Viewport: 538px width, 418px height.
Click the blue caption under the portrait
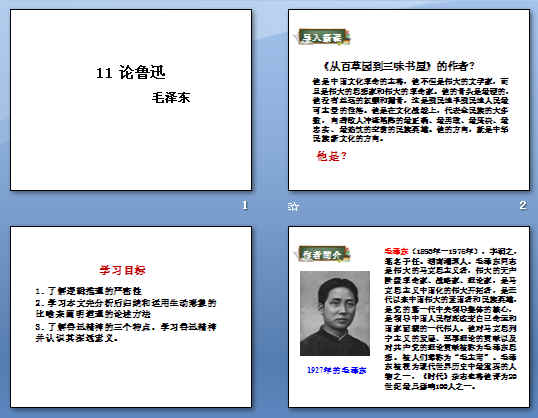(337, 370)
